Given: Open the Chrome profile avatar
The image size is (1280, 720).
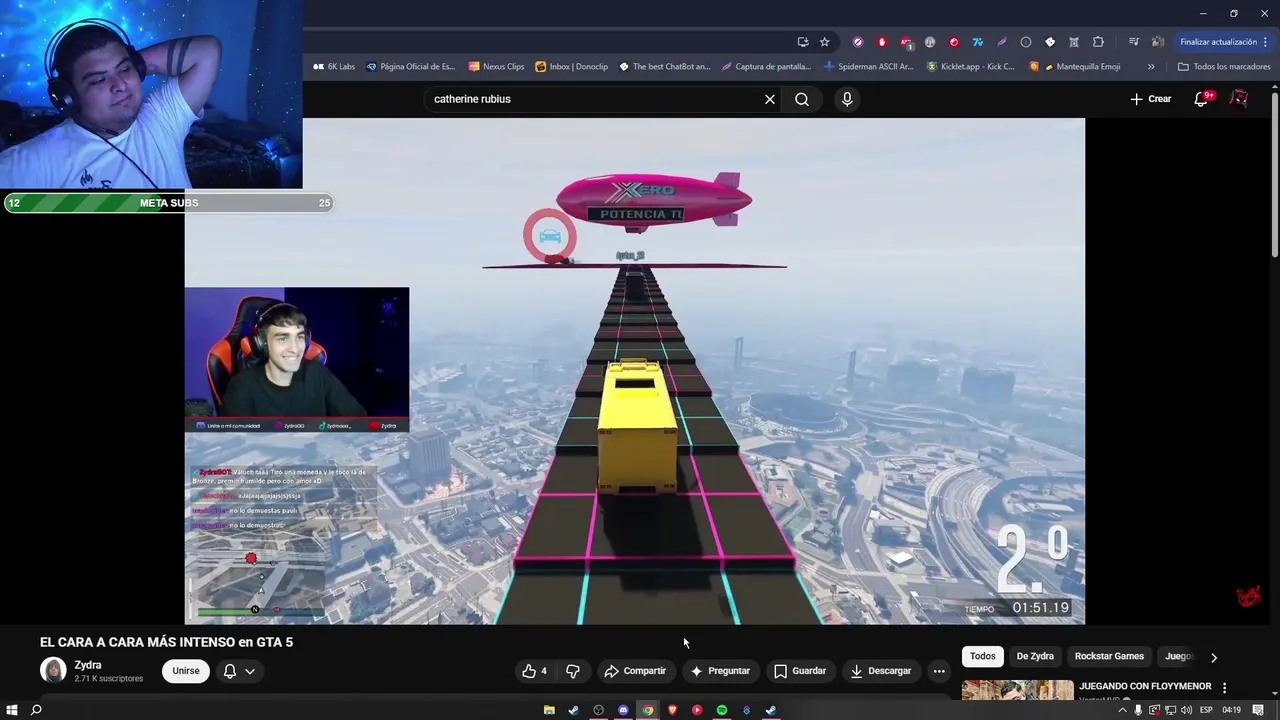Looking at the screenshot, I should pyautogui.click(x=1158, y=42).
